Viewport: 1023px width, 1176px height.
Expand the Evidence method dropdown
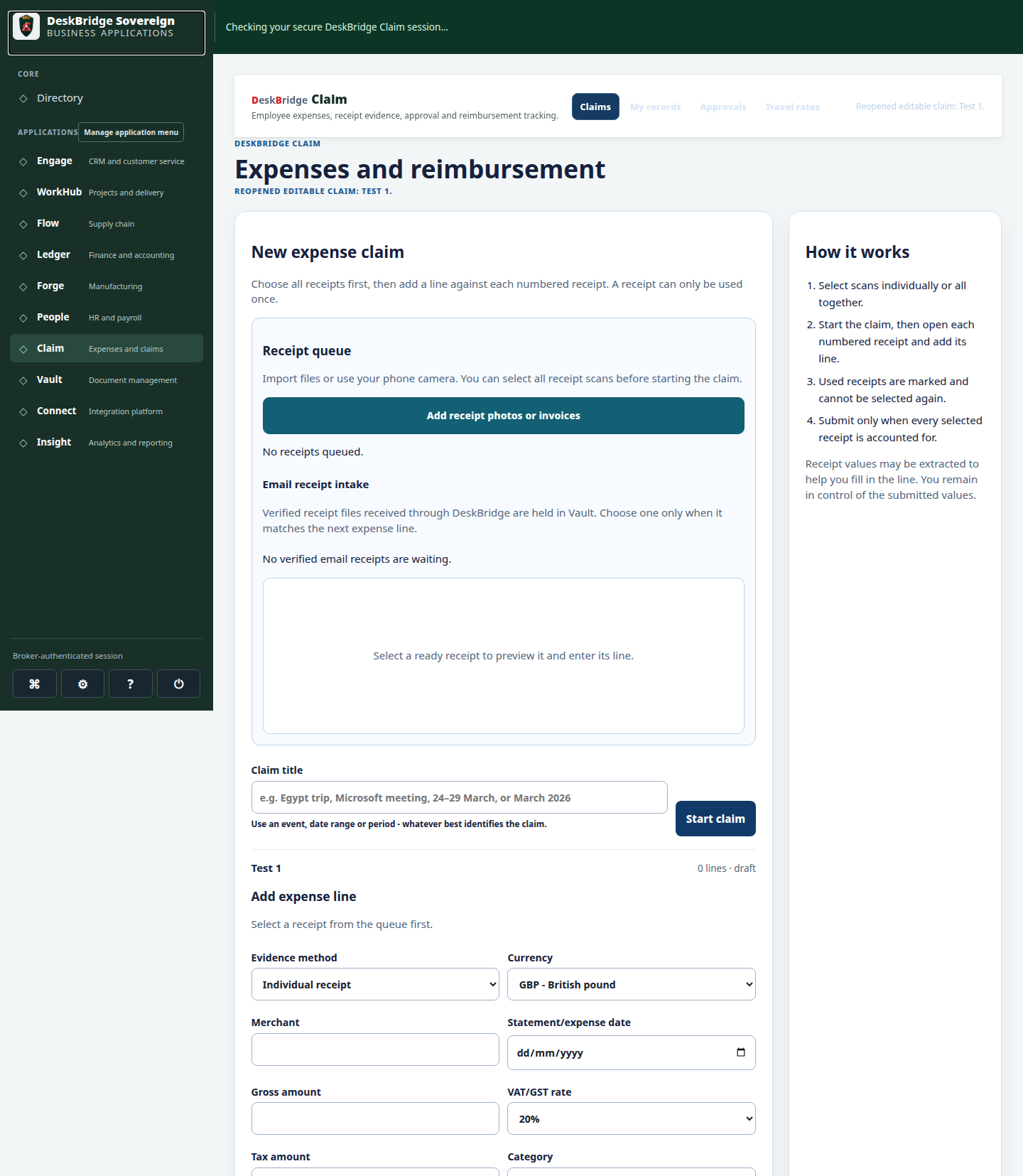point(375,984)
